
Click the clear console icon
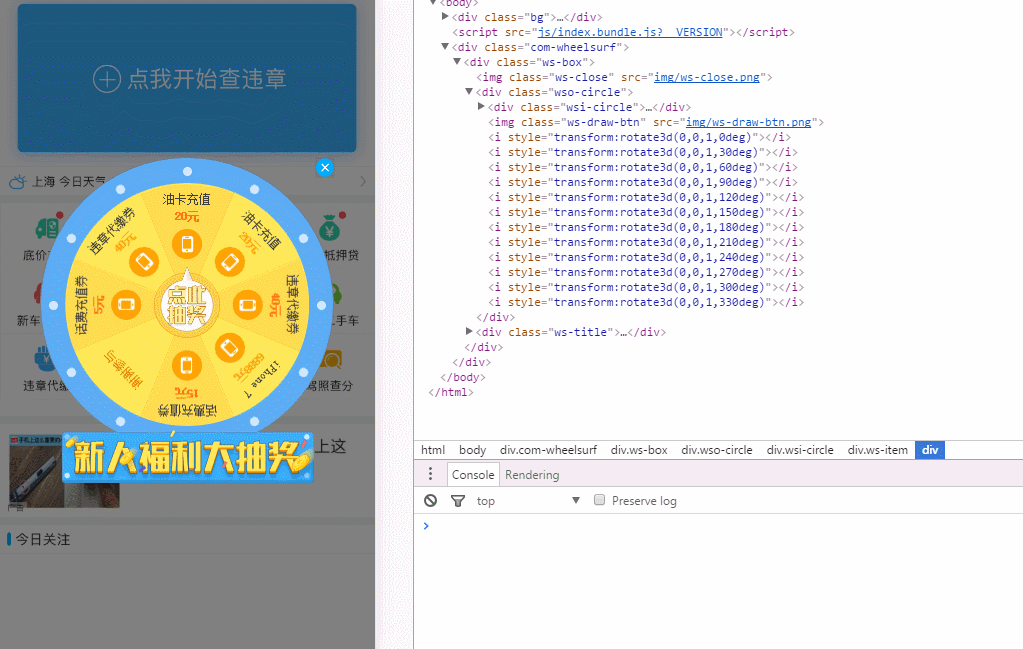point(431,500)
